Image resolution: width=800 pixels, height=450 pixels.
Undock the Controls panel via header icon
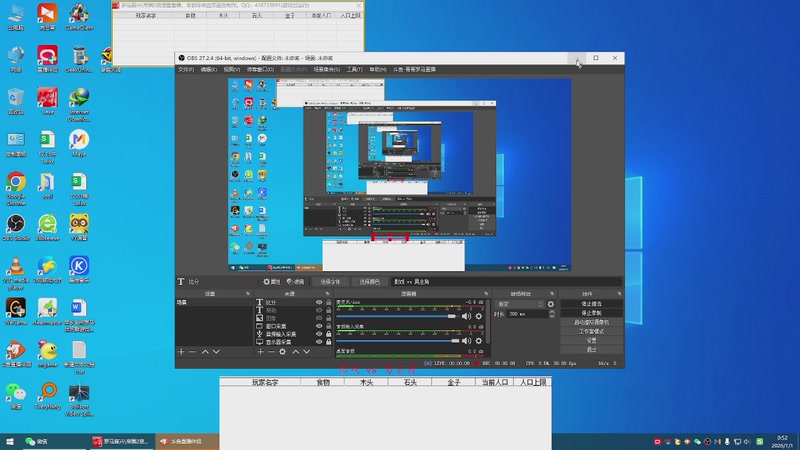coord(619,294)
